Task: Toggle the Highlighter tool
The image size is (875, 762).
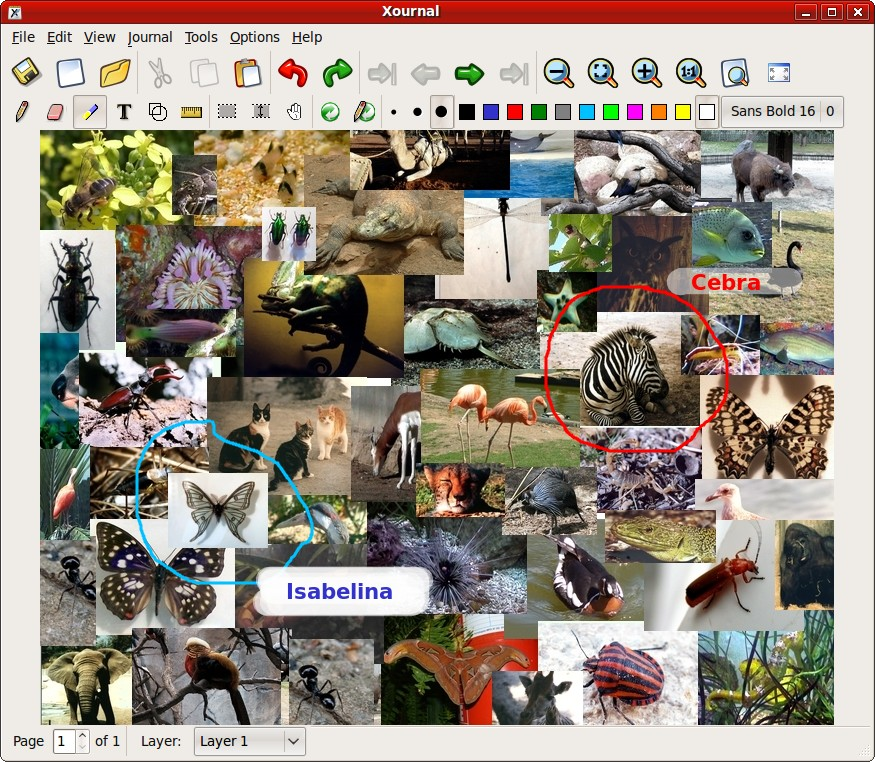Action: tap(89, 111)
